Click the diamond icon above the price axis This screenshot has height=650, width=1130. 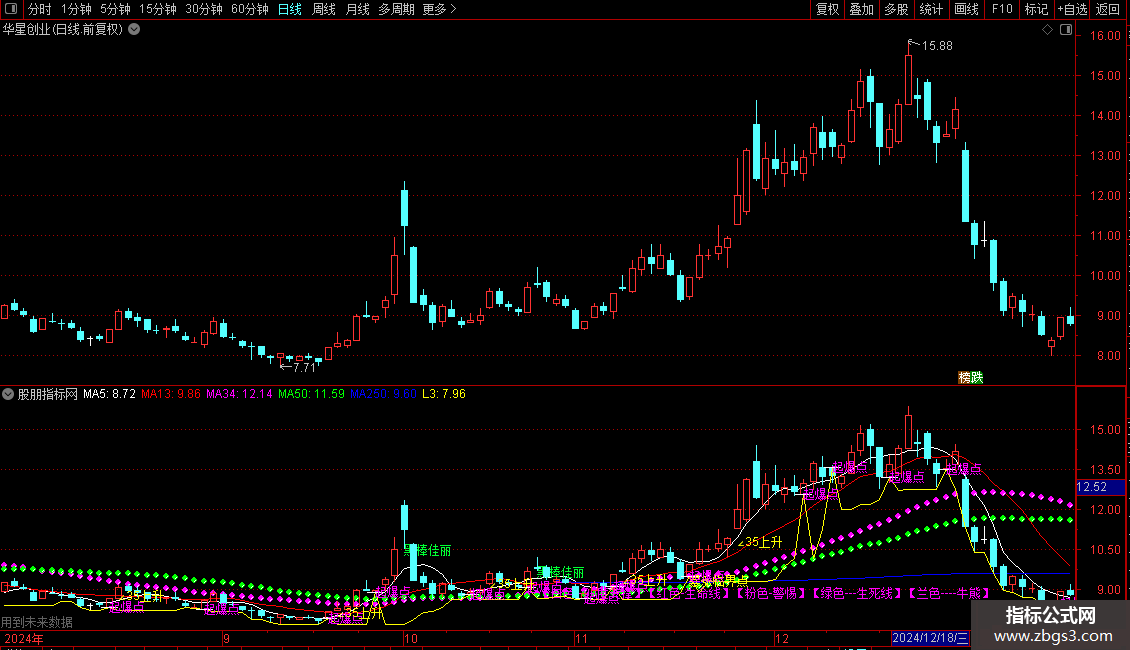tap(1047, 30)
